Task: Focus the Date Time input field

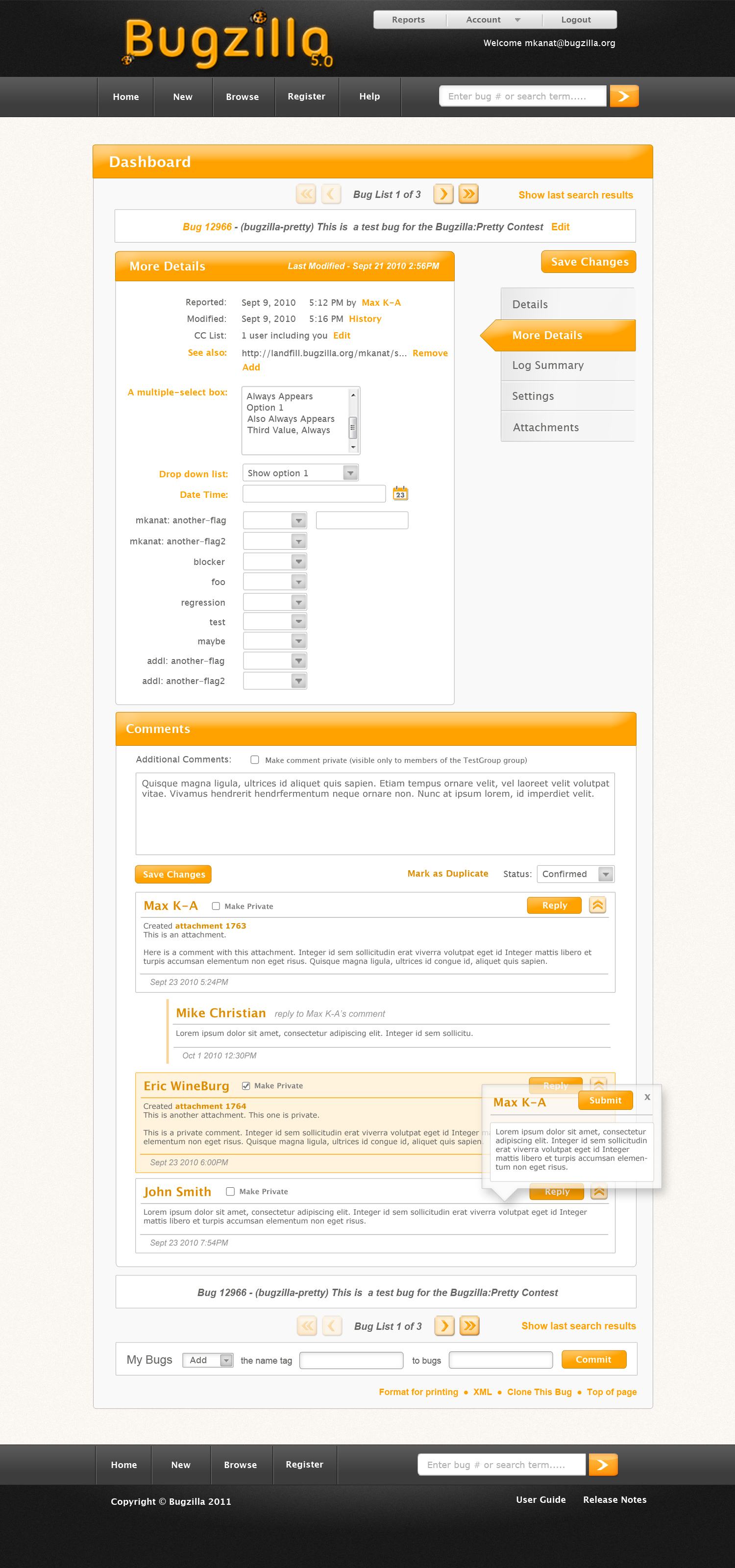Action: click(314, 493)
